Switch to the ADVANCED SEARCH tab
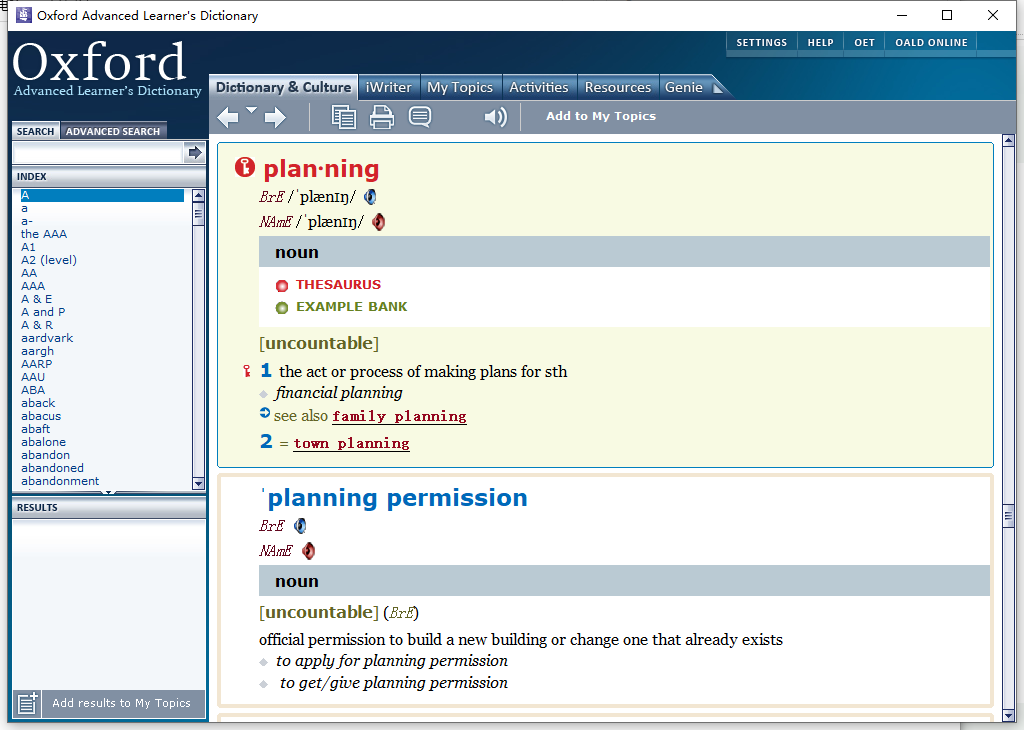 (113, 131)
